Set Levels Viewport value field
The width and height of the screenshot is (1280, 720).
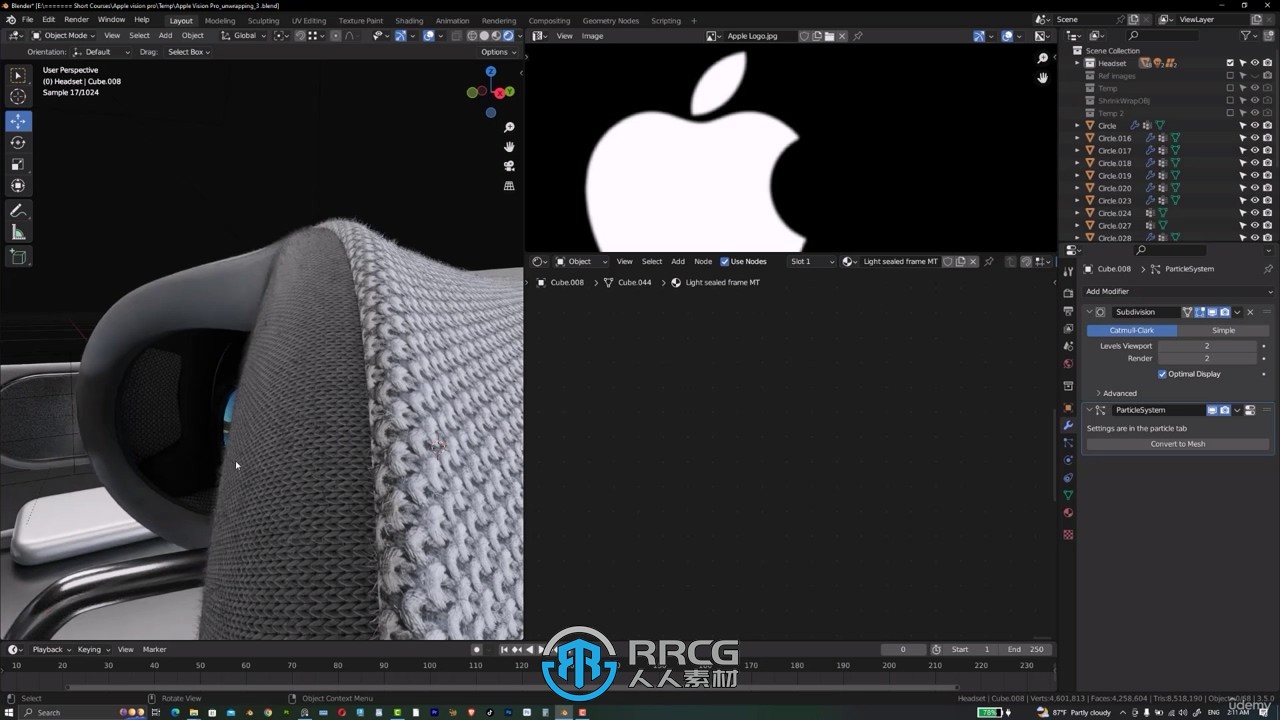click(1207, 346)
